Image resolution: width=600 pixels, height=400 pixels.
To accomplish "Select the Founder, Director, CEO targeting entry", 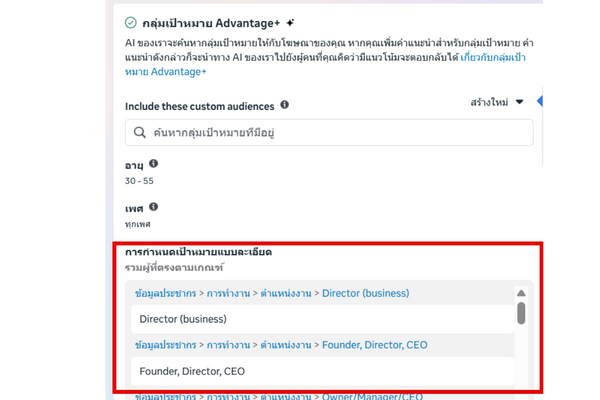I will pos(192,371).
